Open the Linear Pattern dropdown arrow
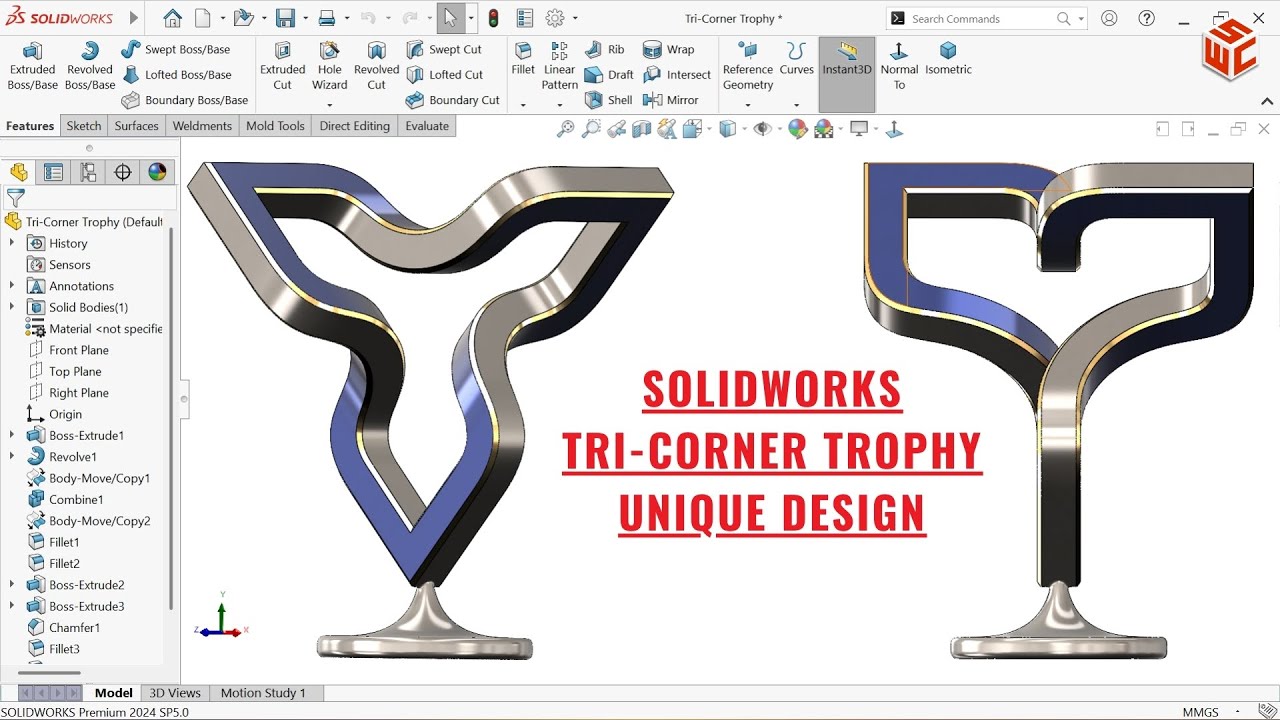This screenshot has height=720, width=1280. click(560, 105)
